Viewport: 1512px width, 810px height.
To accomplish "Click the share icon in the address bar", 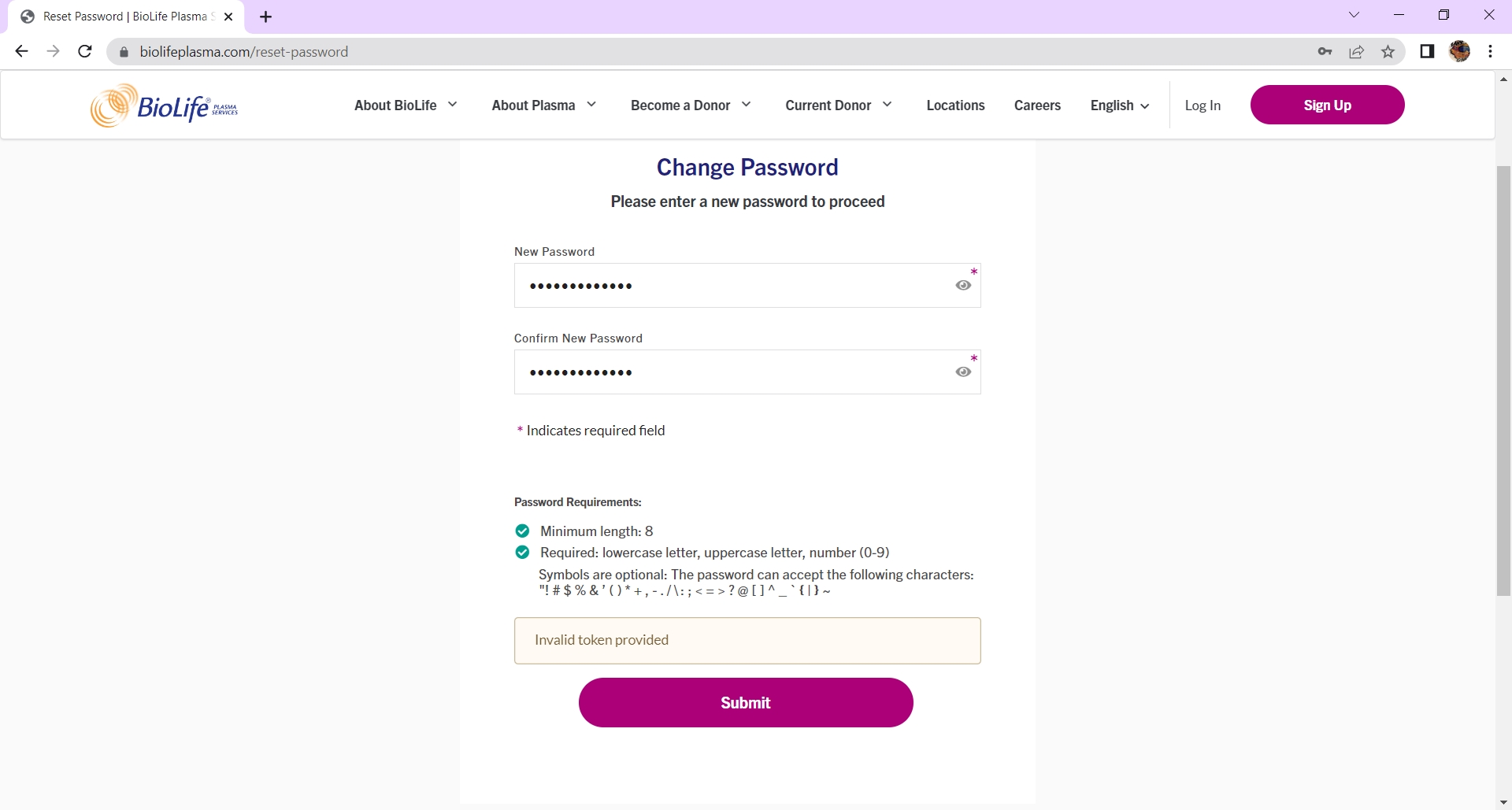I will 1356,51.
